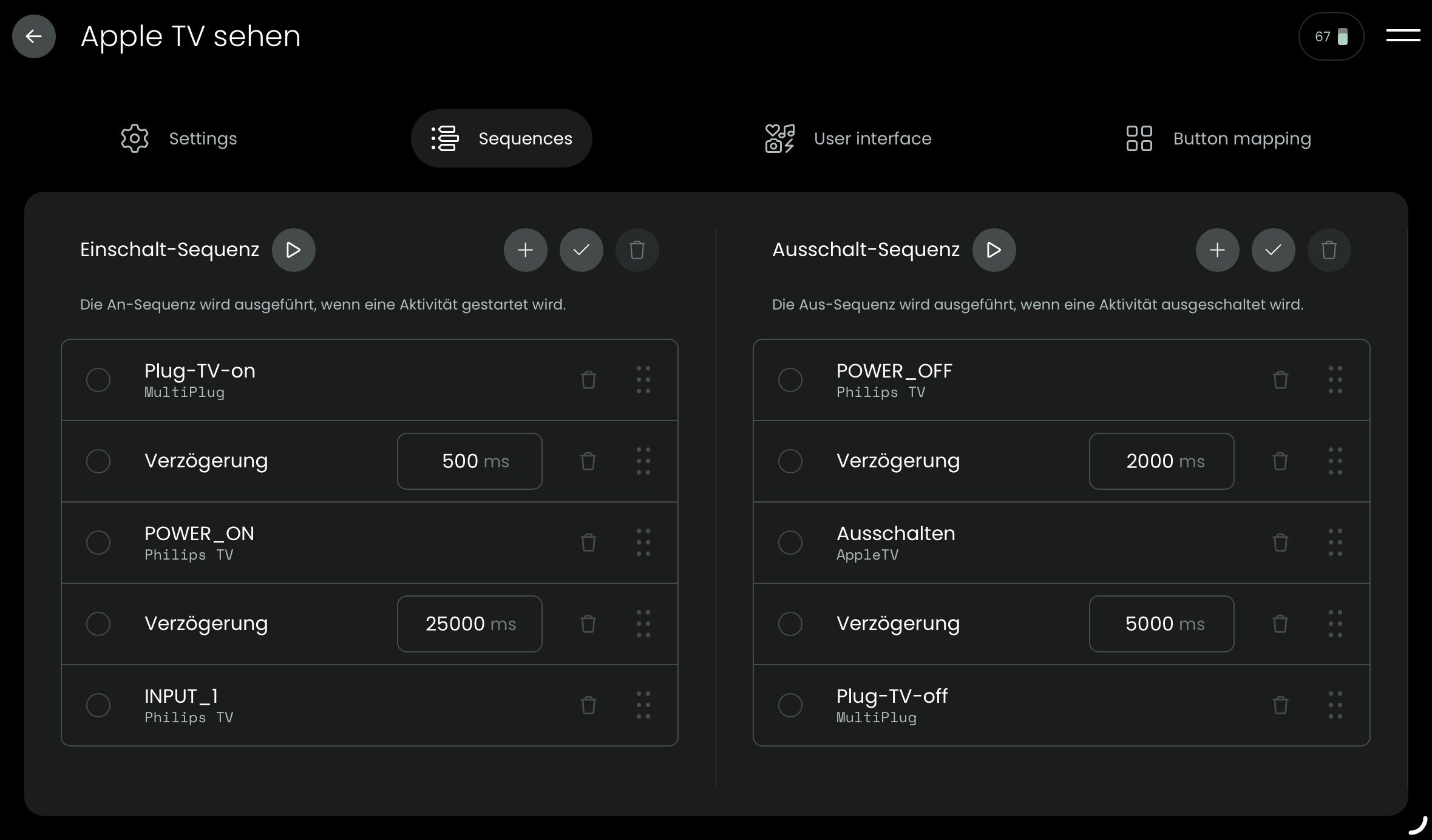Switch to the Settings tab
Viewport: 1432px width, 840px height.
[x=179, y=138]
